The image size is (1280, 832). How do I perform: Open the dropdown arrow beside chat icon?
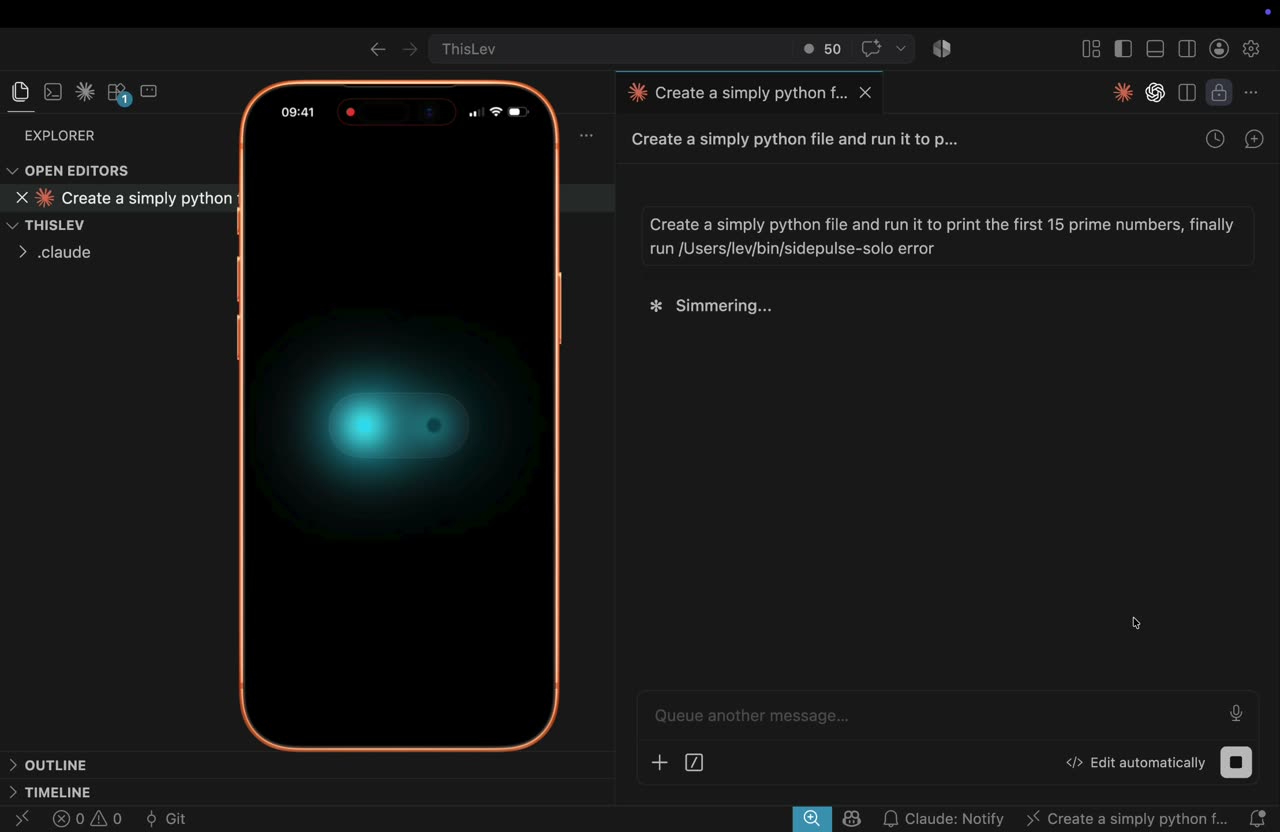click(x=900, y=49)
